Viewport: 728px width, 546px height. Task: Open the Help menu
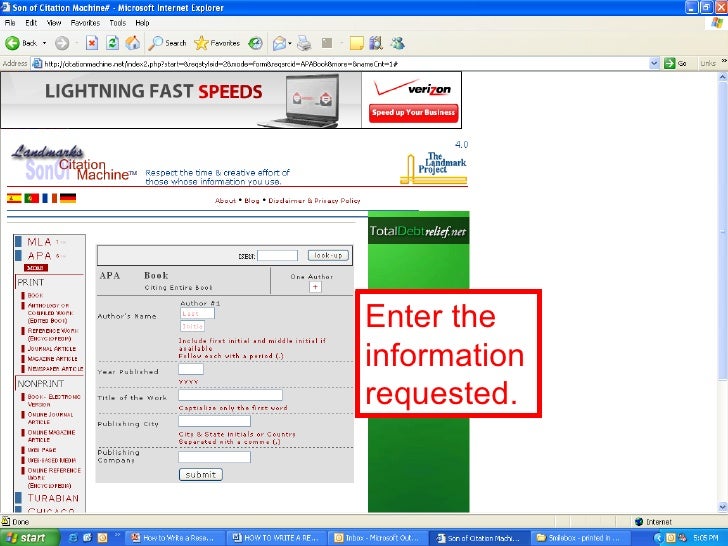pos(142,22)
